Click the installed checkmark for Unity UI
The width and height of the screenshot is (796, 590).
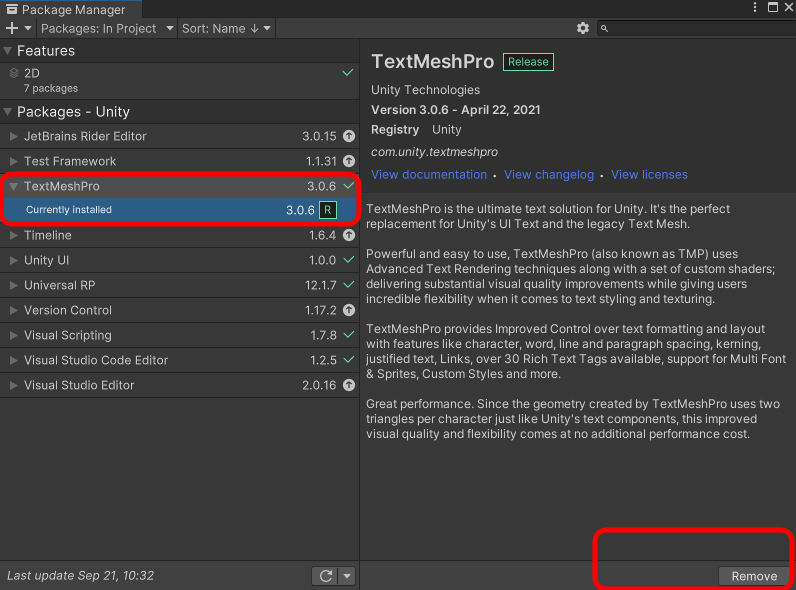pos(349,259)
